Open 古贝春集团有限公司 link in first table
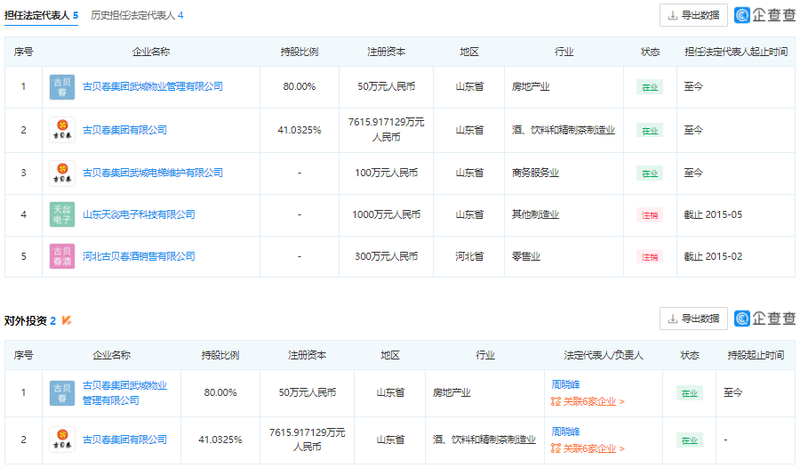Screen dimensions: 800x468 tap(125, 130)
